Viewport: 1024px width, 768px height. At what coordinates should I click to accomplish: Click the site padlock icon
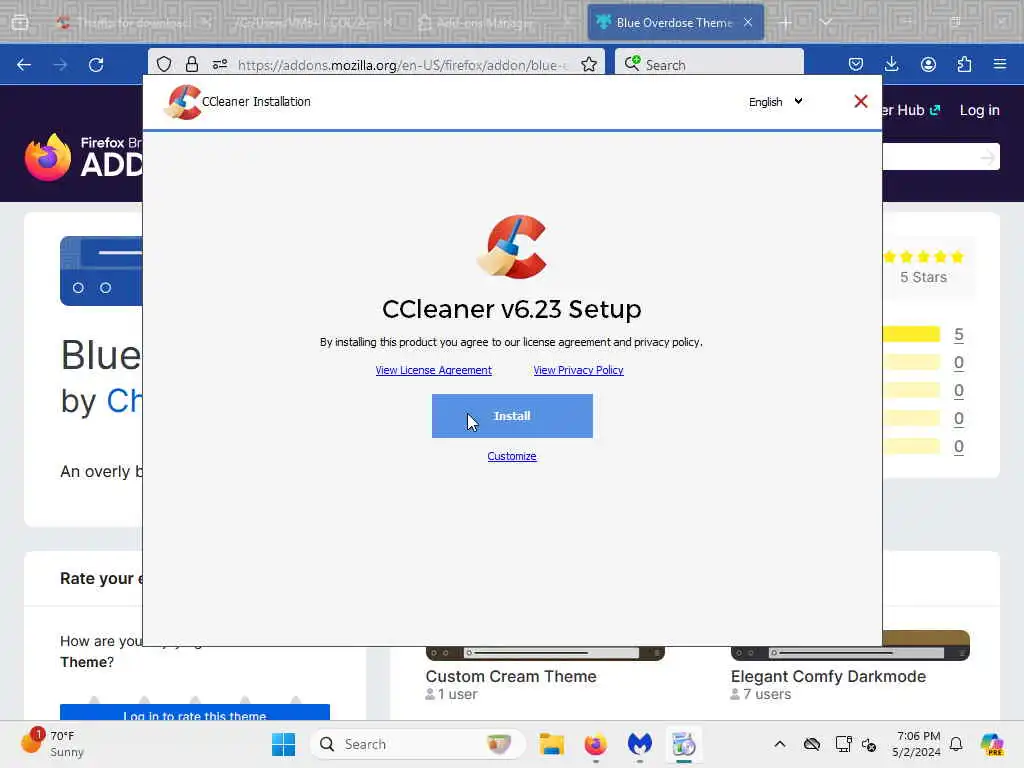point(191,64)
